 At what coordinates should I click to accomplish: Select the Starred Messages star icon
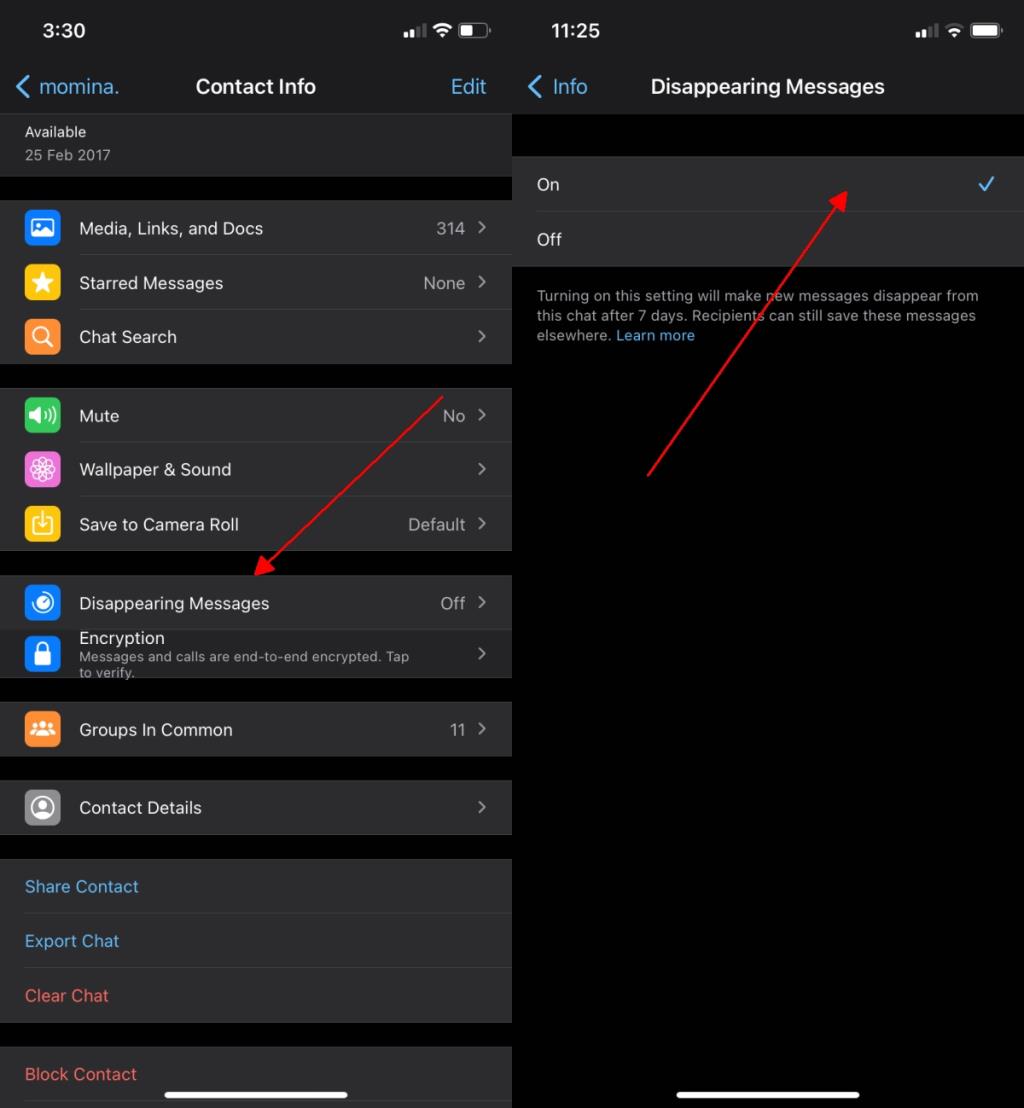click(x=42, y=283)
